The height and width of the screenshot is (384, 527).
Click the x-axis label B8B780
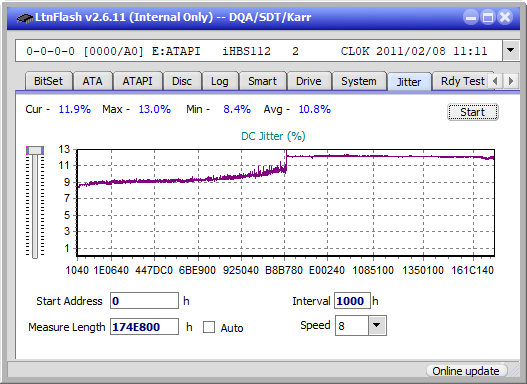coord(284,270)
